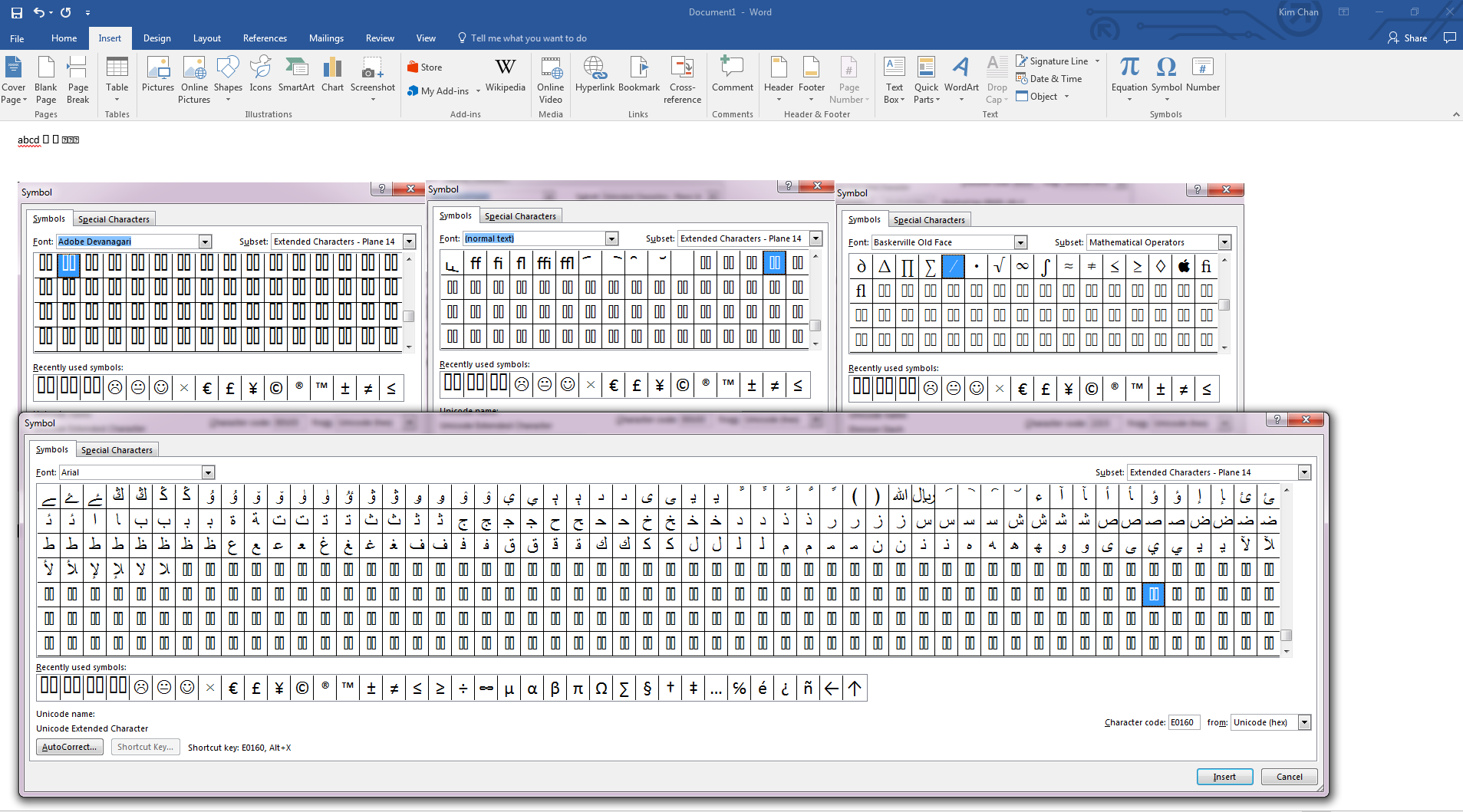Viewport: 1463px width, 812px height.
Task: Open the Unicode (hex) from dropdown
Action: point(1304,722)
